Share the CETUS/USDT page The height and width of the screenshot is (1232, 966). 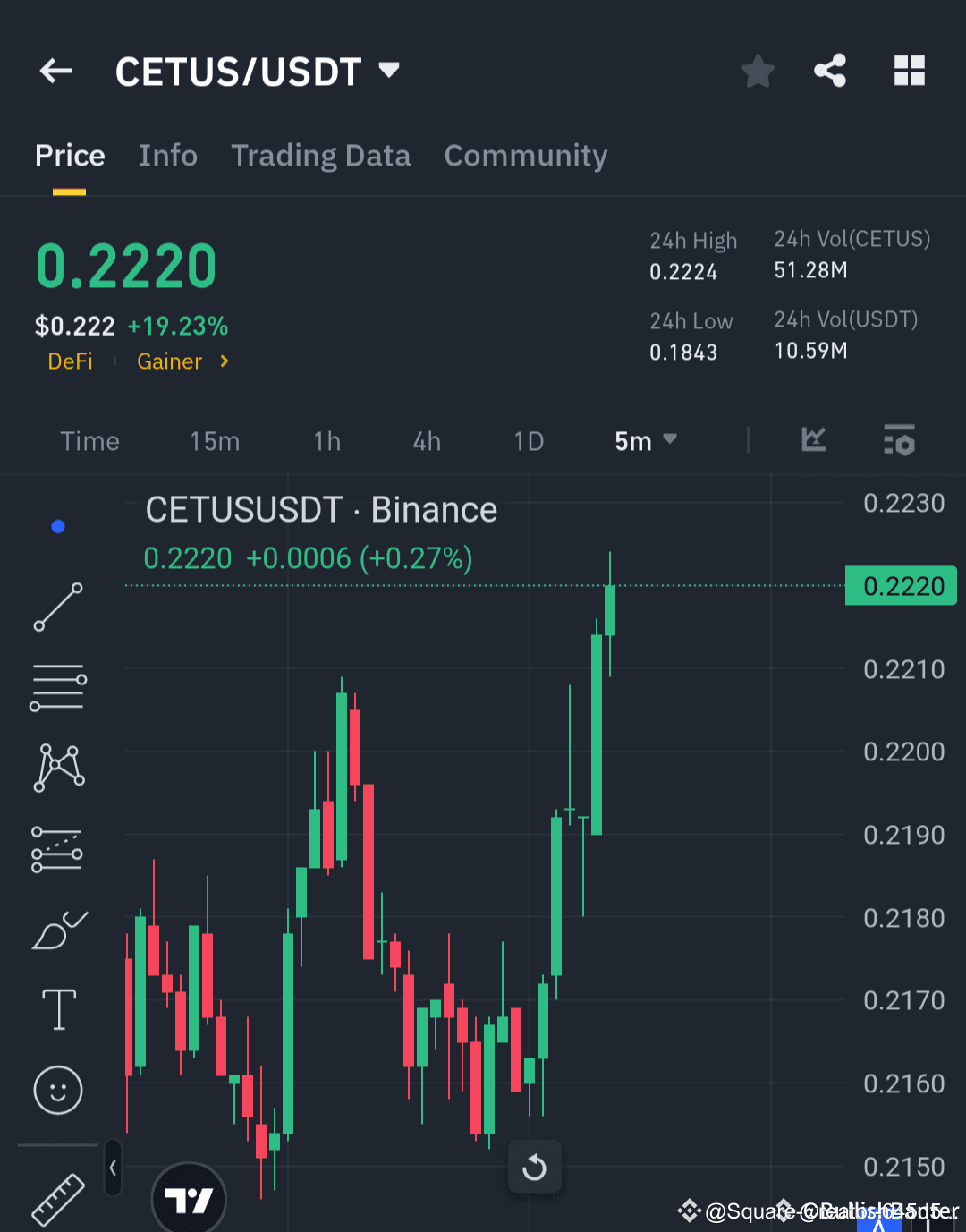coord(830,71)
